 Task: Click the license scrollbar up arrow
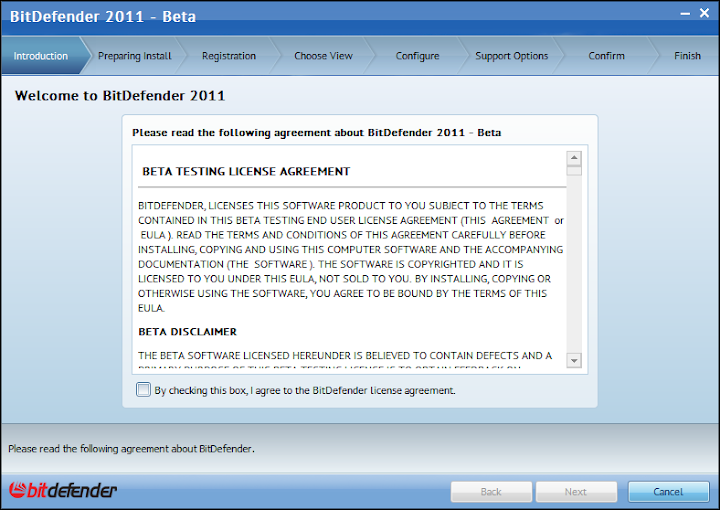click(x=574, y=158)
